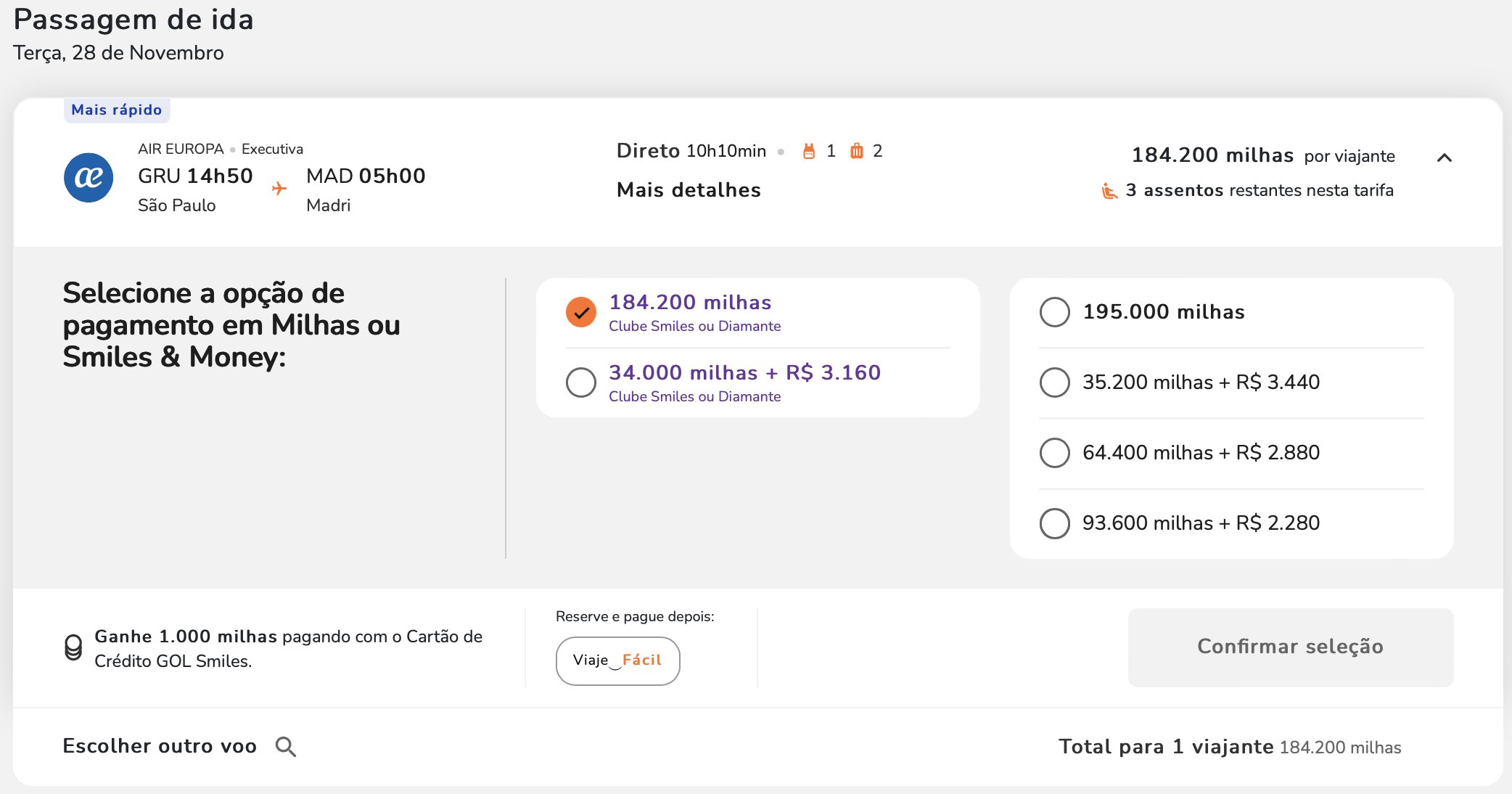Screen dimensions: 1512x794
Task: Click 'MAD 05h00' arrival time
Action: pos(366,176)
